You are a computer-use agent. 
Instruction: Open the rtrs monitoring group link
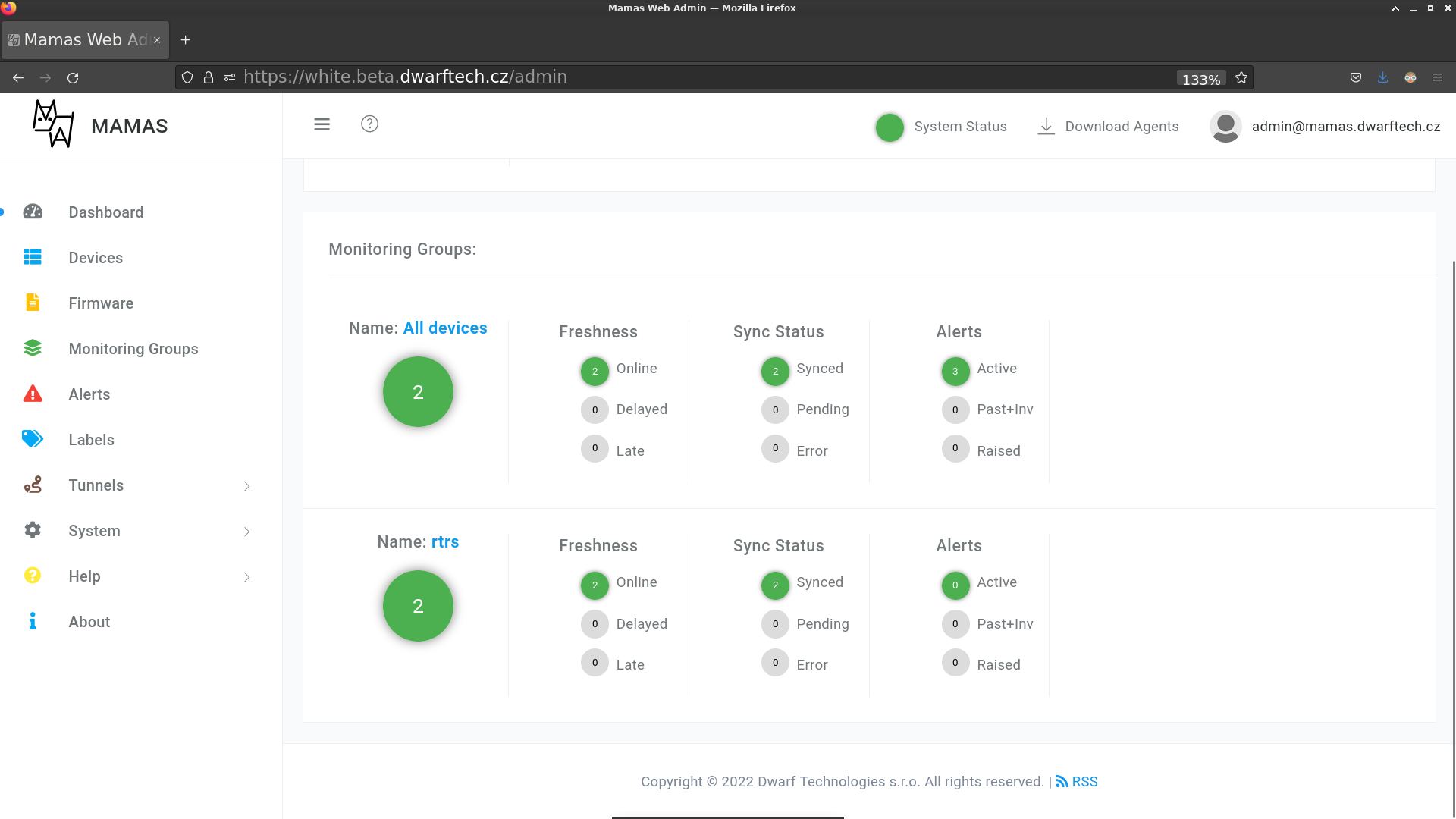pyautogui.click(x=445, y=542)
